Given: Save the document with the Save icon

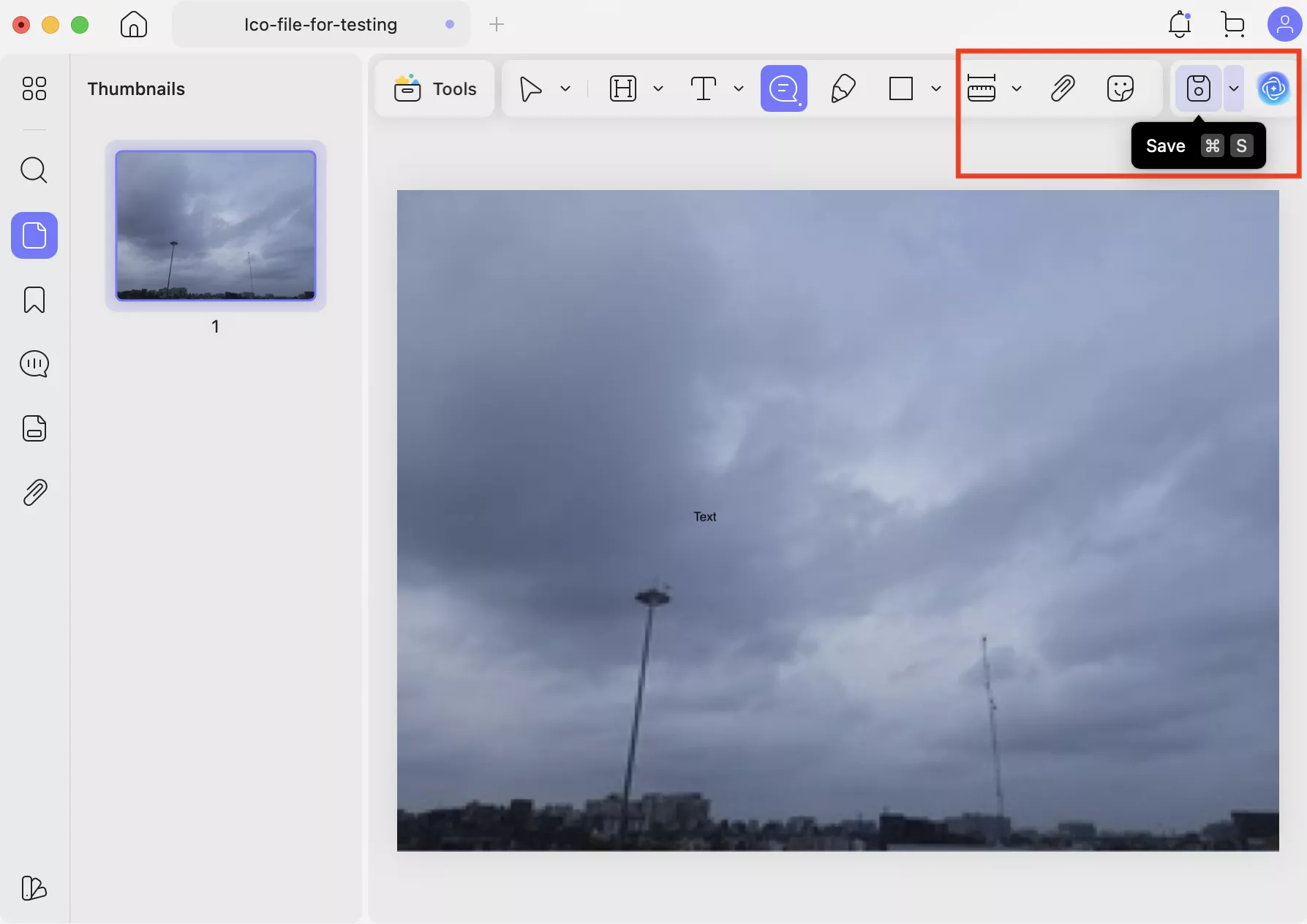Looking at the screenshot, I should point(1197,88).
